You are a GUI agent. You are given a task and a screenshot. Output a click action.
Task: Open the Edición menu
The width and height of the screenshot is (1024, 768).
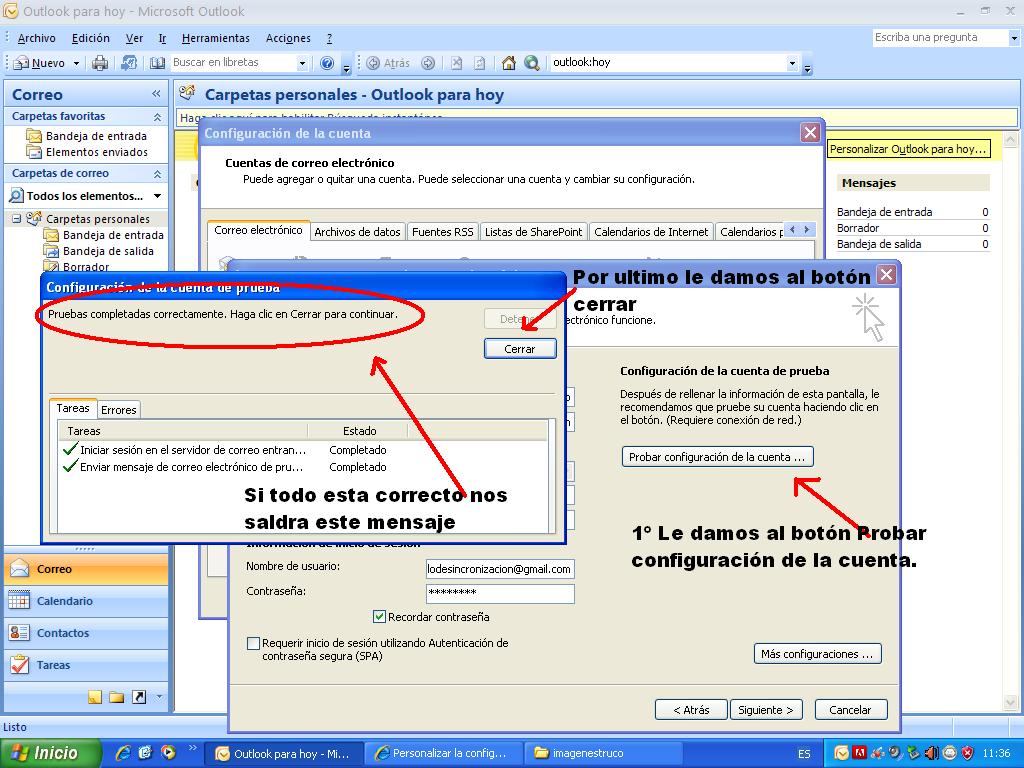coord(91,39)
